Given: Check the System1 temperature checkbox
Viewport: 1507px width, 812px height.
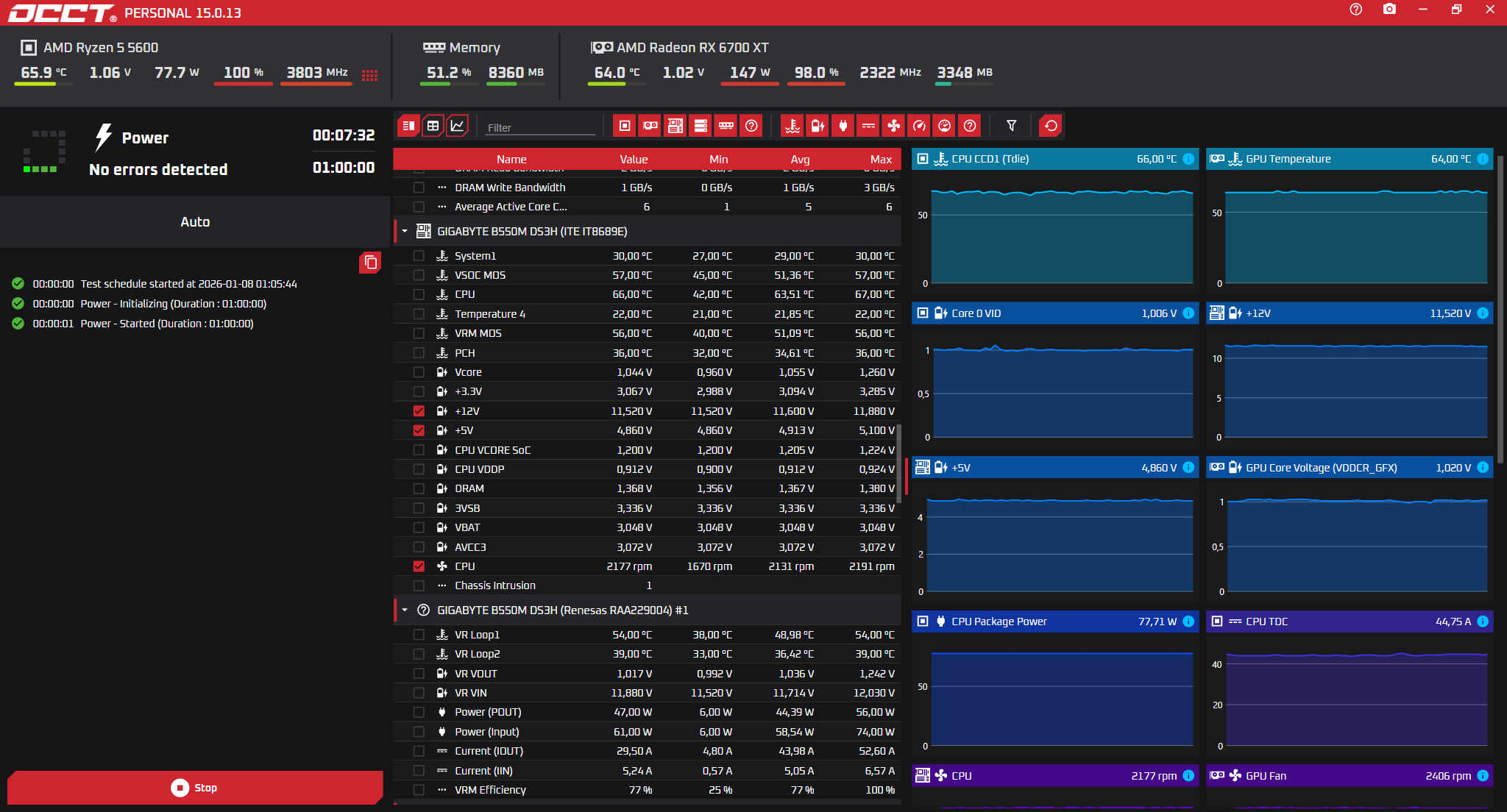Looking at the screenshot, I should pos(419,256).
